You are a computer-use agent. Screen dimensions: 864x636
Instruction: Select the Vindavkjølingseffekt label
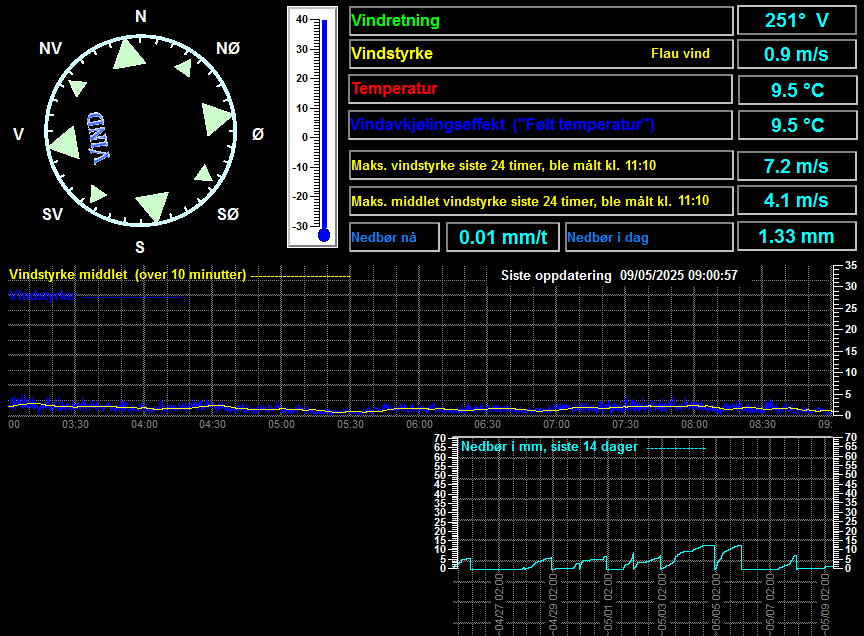[x=503, y=125]
